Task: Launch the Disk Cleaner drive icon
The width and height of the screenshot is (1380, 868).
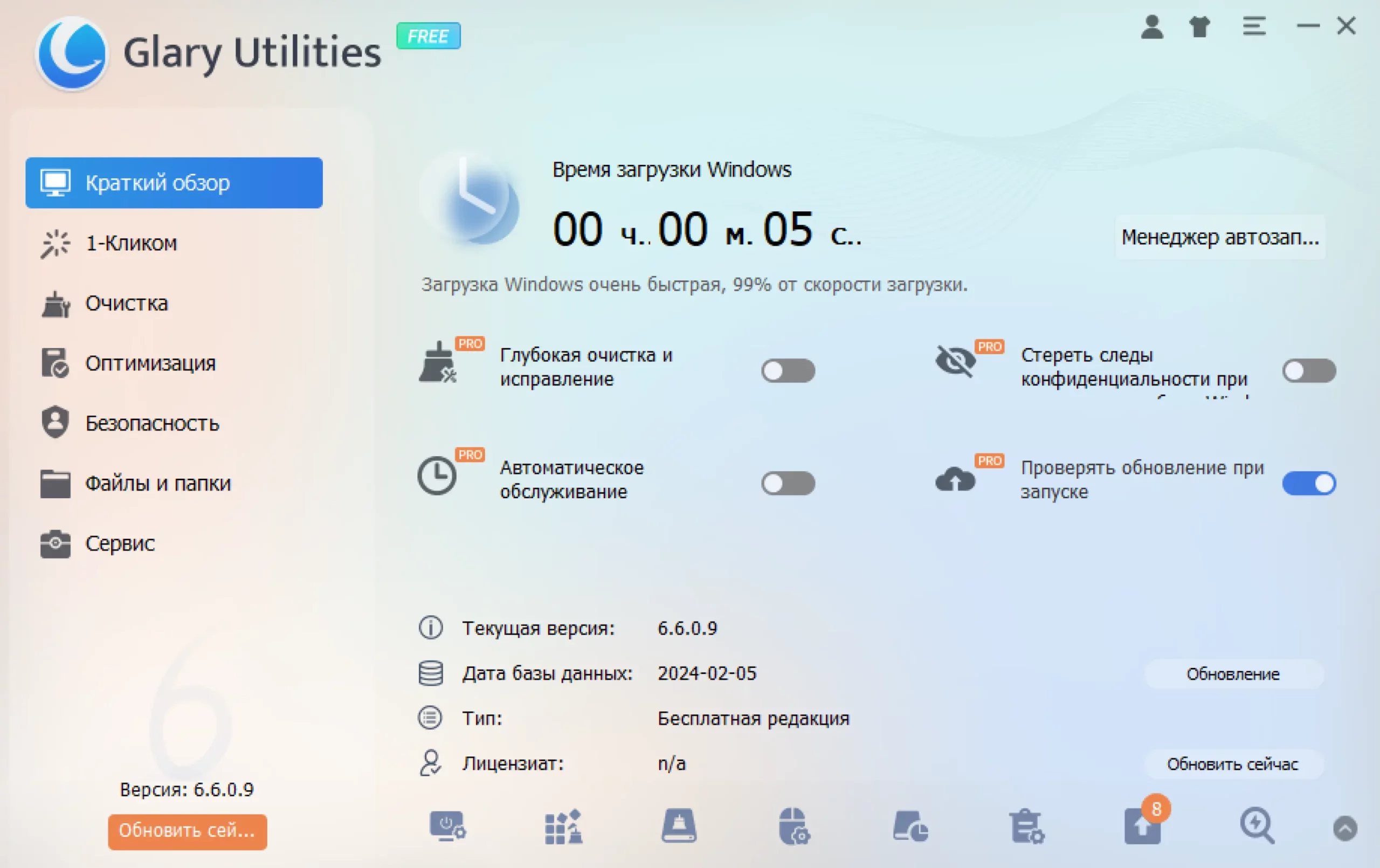Action: [679, 826]
